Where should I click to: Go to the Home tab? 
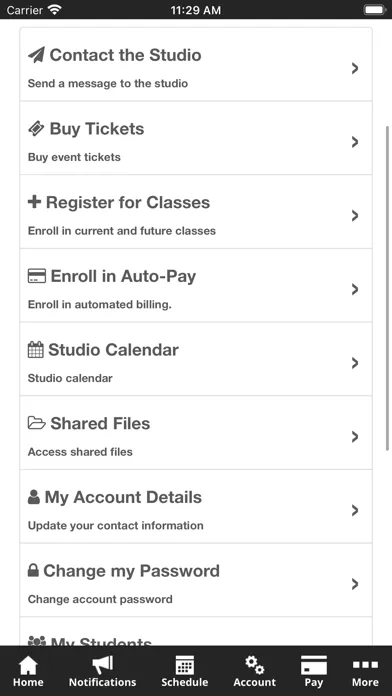point(28,671)
